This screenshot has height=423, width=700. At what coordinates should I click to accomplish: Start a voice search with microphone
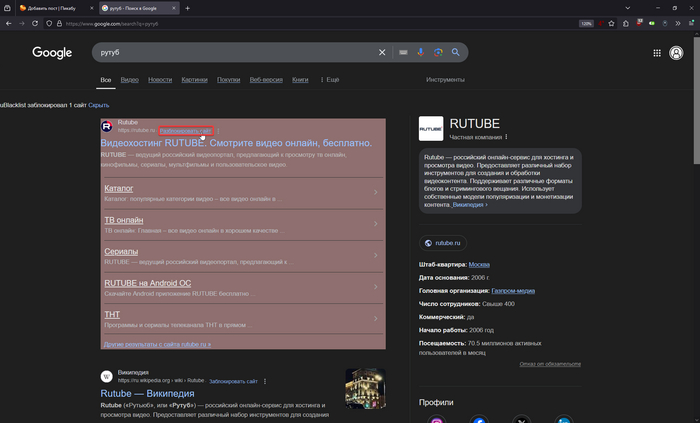coord(421,52)
